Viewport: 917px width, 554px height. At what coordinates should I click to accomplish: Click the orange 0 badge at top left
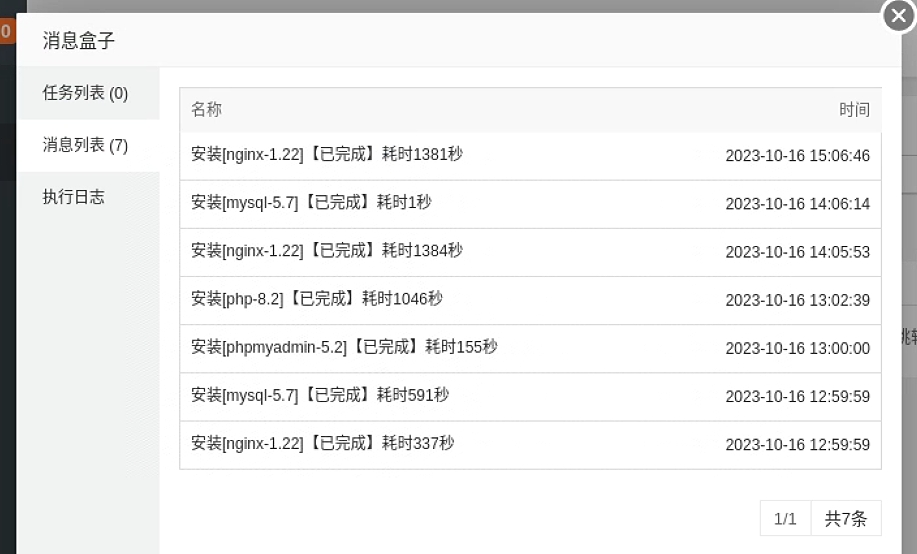pyautogui.click(x=6, y=31)
